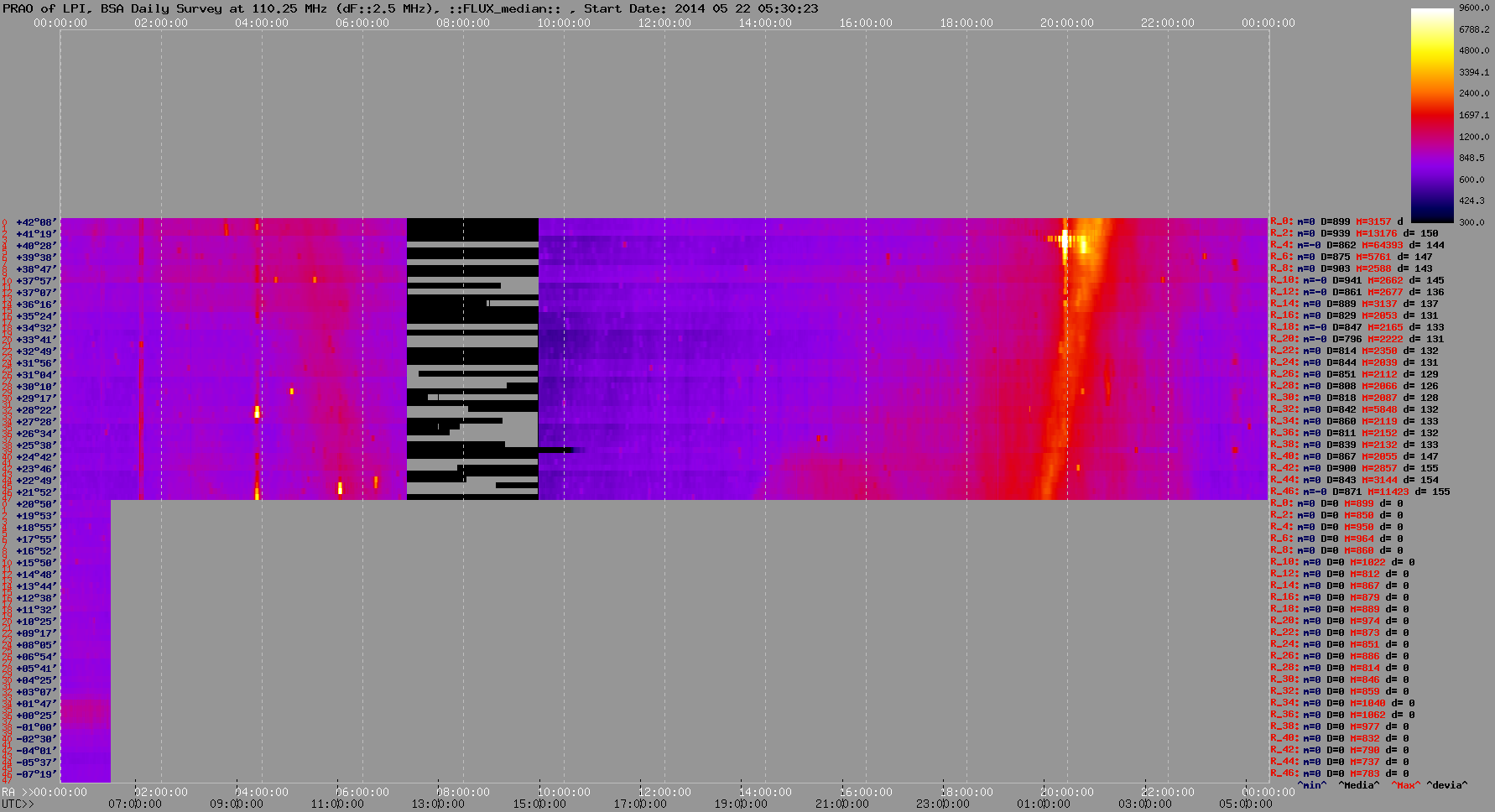Click the 03:00:00 UTC tick label
This screenshot has height=812, width=1495.
1145,804
